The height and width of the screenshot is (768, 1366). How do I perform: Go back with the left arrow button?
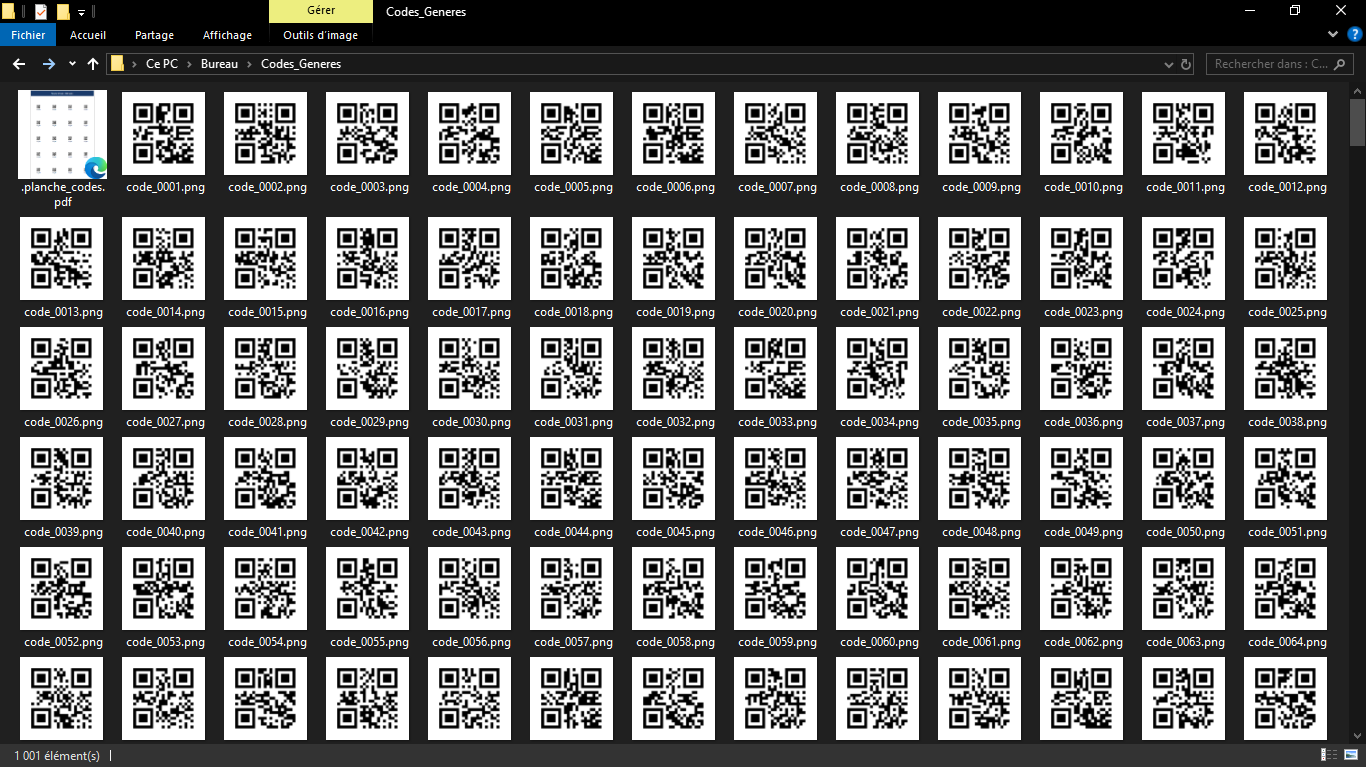tap(19, 64)
